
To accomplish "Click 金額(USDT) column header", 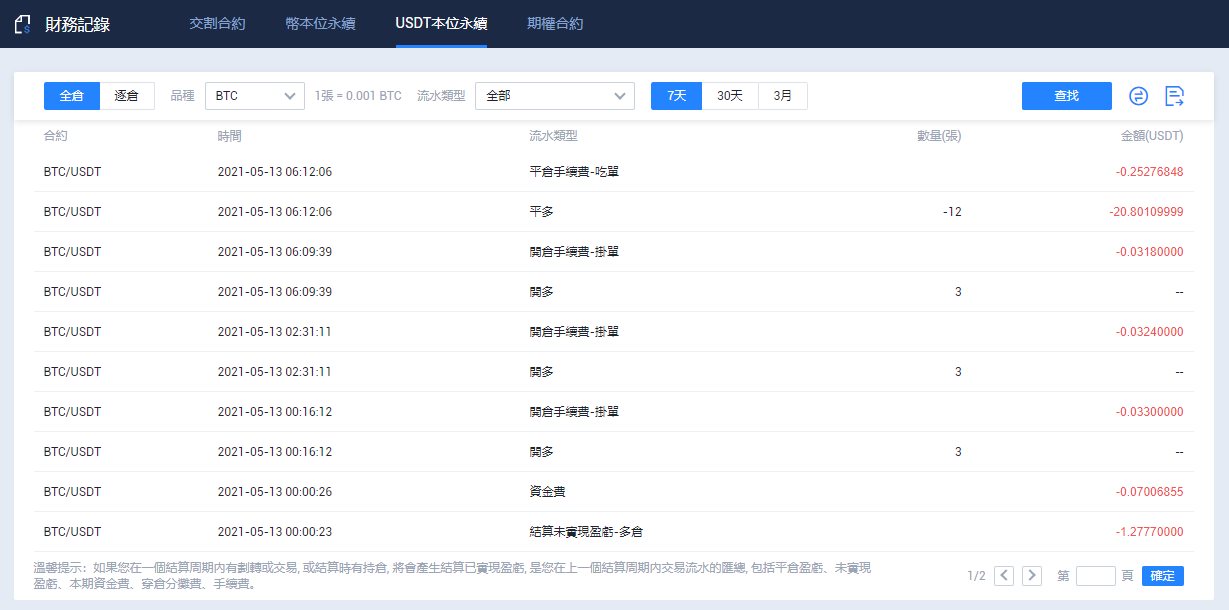I will pos(1152,136).
